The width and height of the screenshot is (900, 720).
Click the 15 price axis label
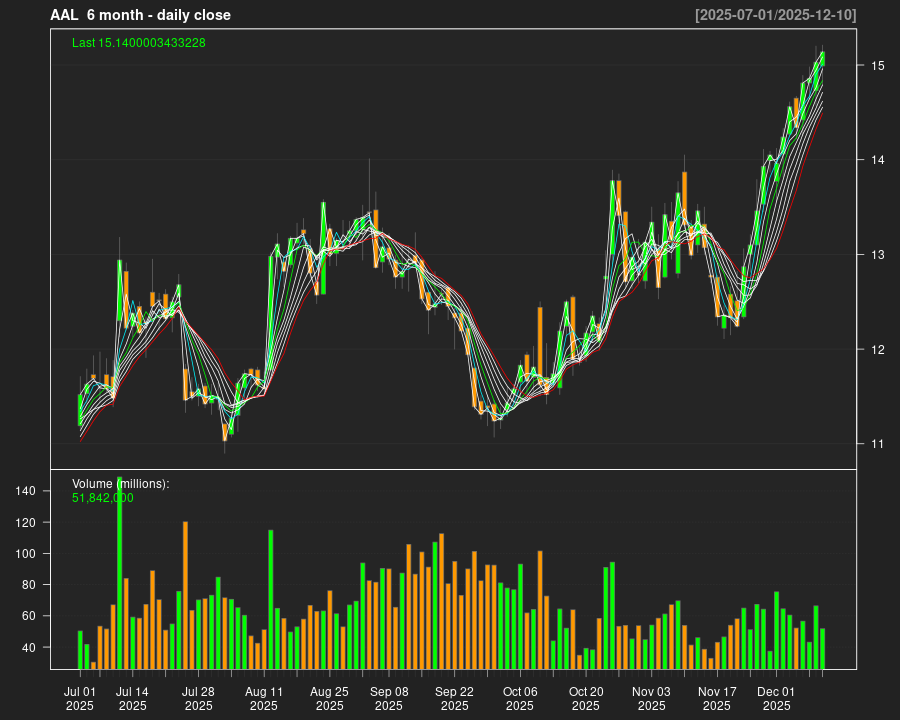(877, 65)
